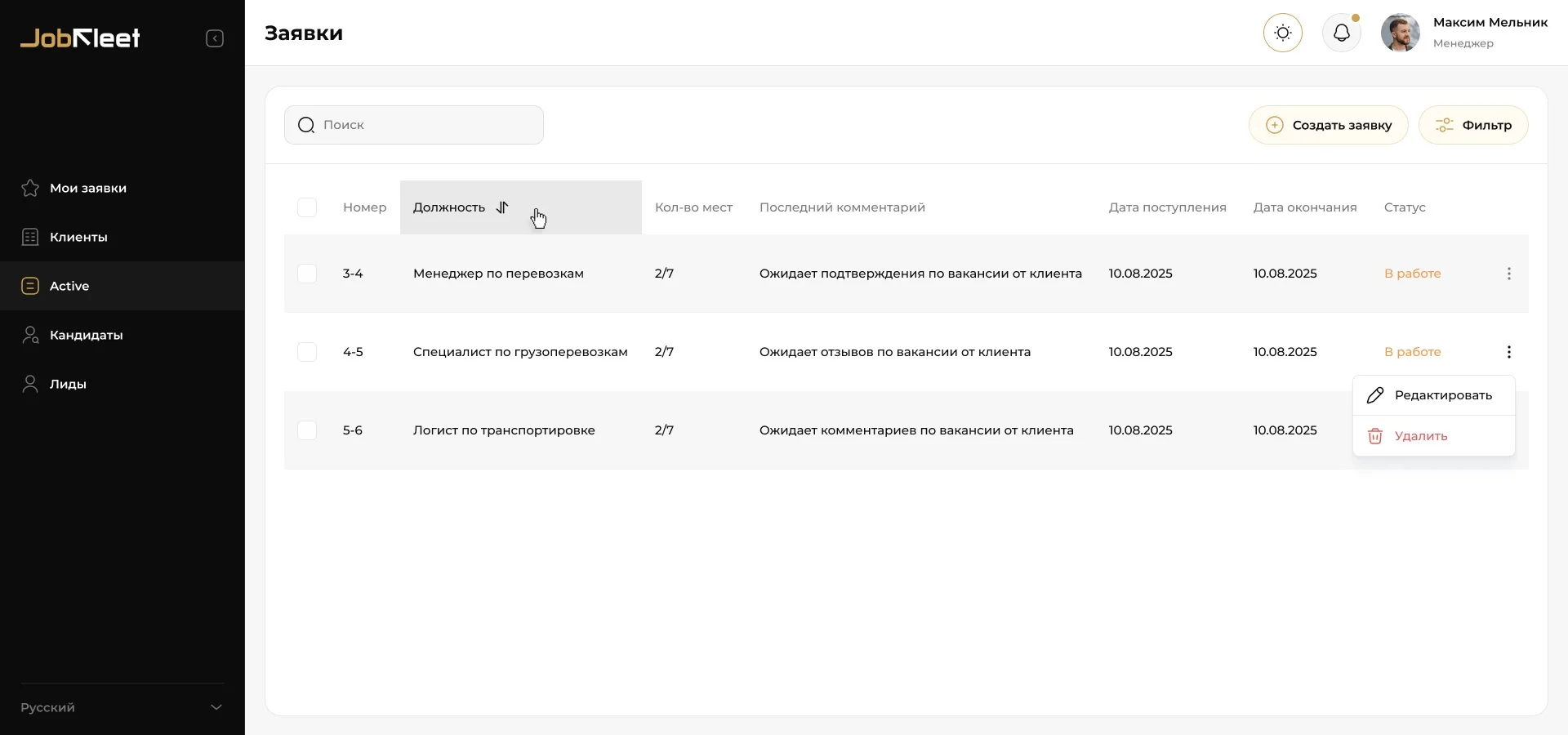Tick the select-all checkbox in table header
The width and height of the screenshot is (1568, 735).
point(307,207)
